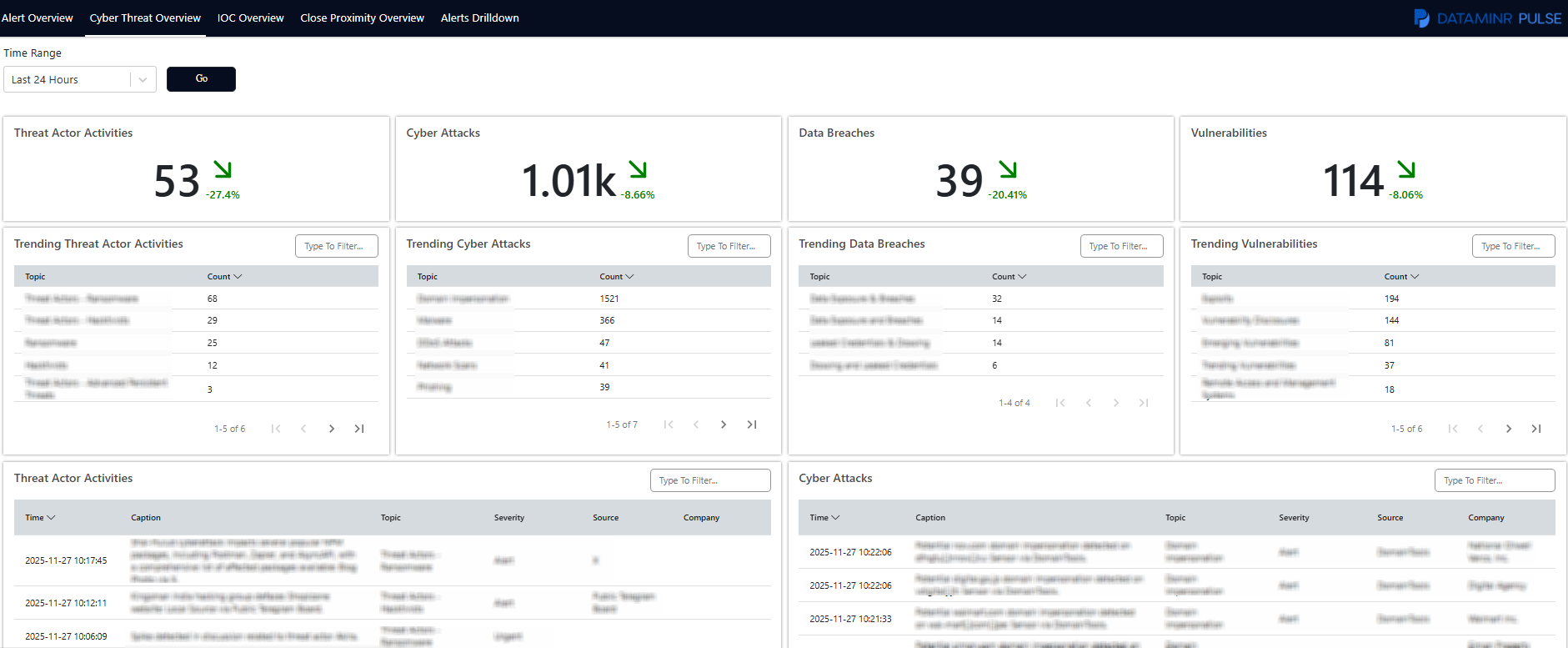Jump to last page of Trending Cyber Attacks
The height and width of the screenshot is (648, 1568).
click(x=752, y=424)
